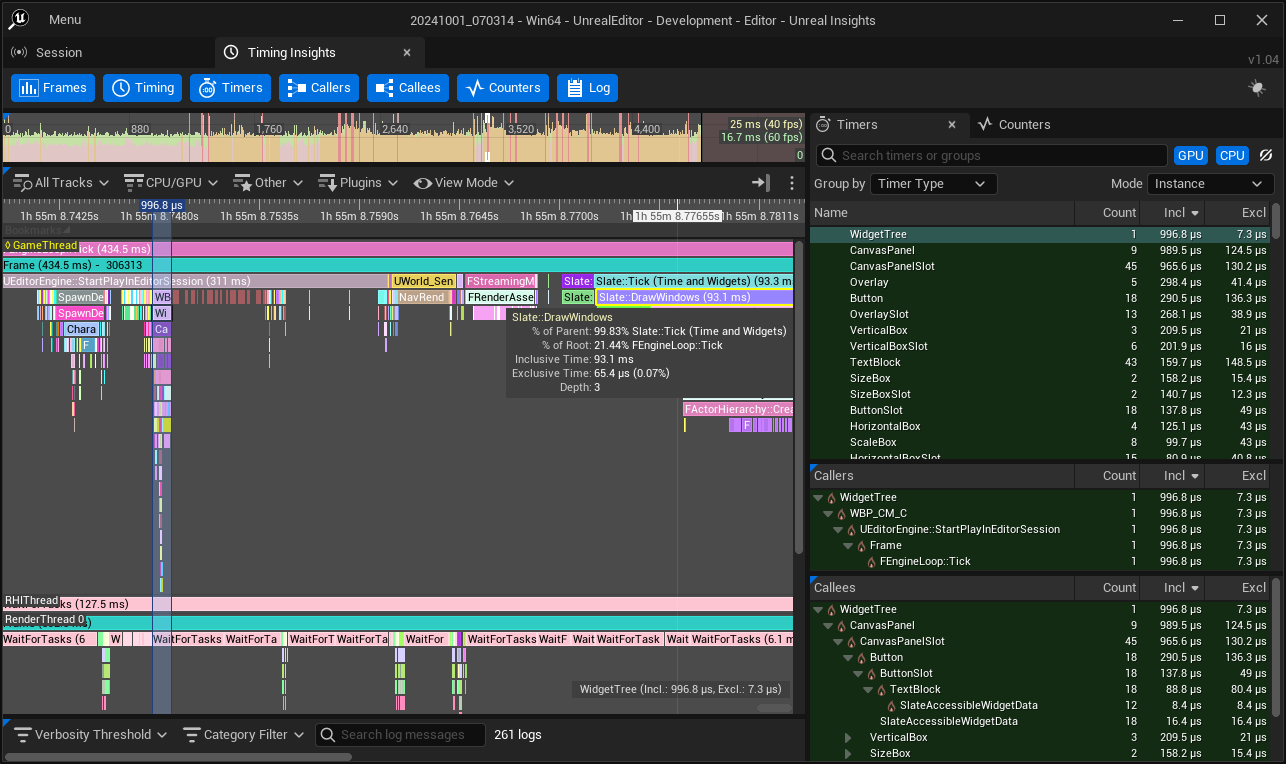Click the log panel horizontal scrollbar

click(x=177, y=757)
